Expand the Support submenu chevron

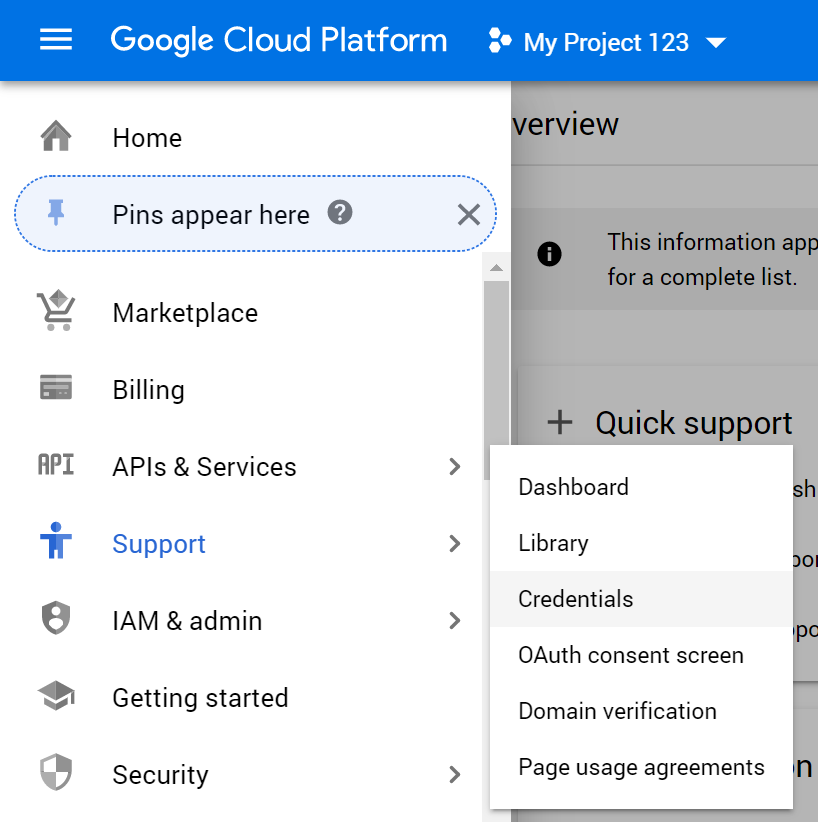coord(455,544)
